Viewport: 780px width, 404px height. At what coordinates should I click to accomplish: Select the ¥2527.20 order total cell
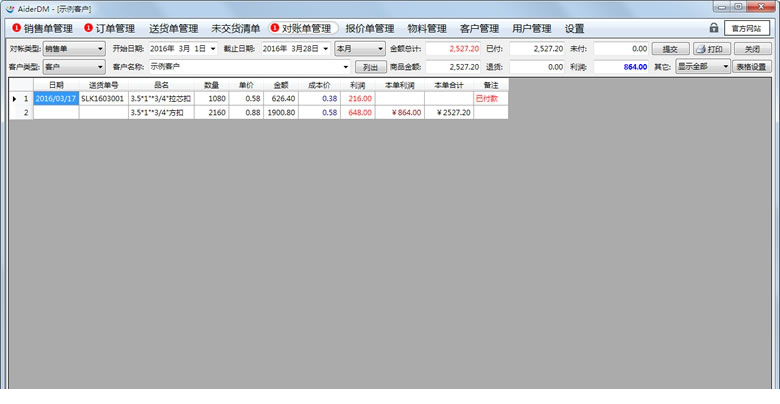(x=449, y=112)
